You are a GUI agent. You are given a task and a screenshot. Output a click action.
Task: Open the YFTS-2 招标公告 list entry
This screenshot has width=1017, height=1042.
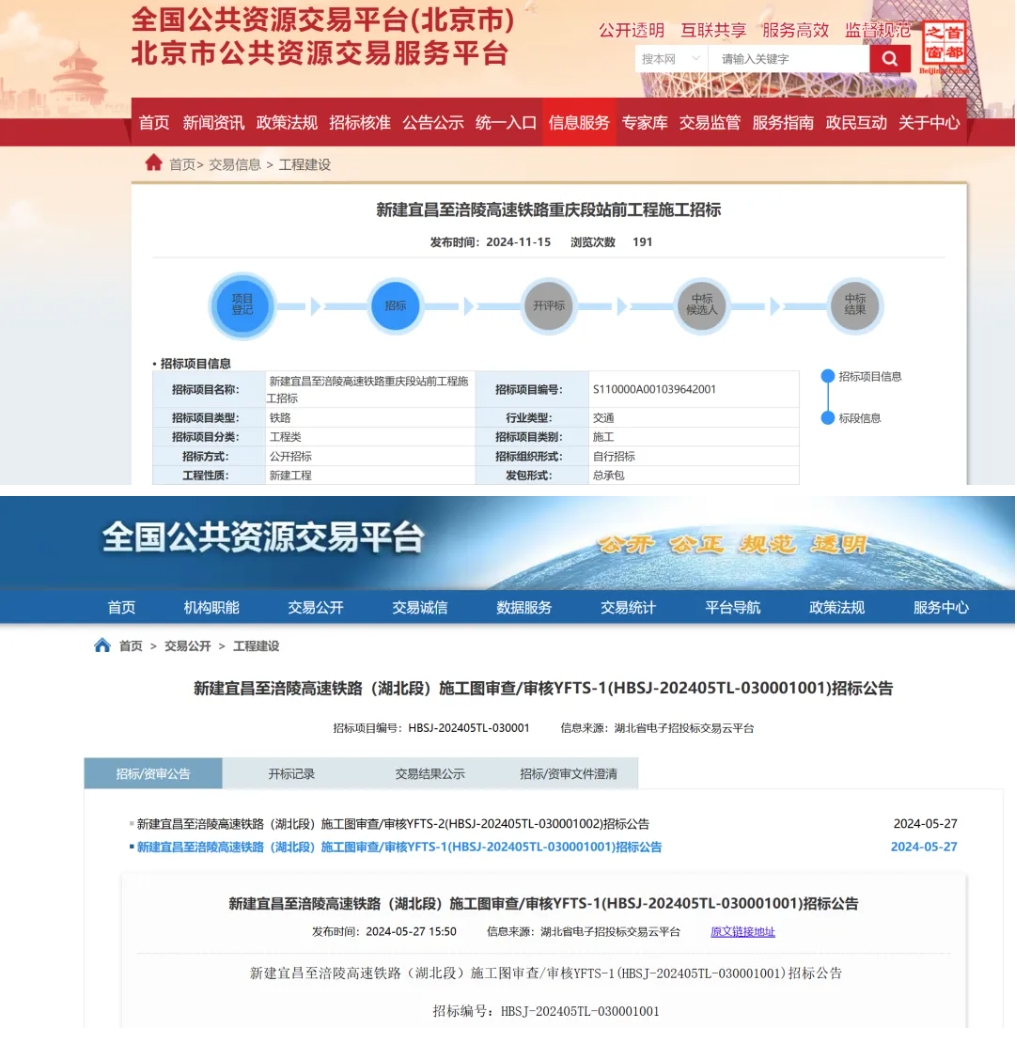[x=393, y=824]
